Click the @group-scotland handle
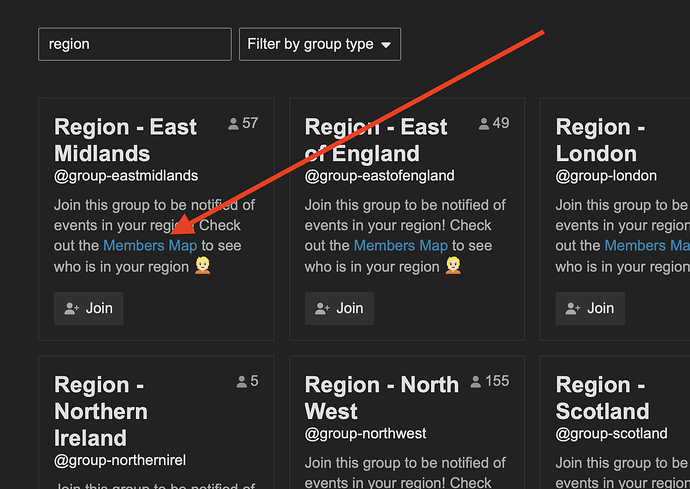This screenshot has height=489, width=690. (611, 434)
